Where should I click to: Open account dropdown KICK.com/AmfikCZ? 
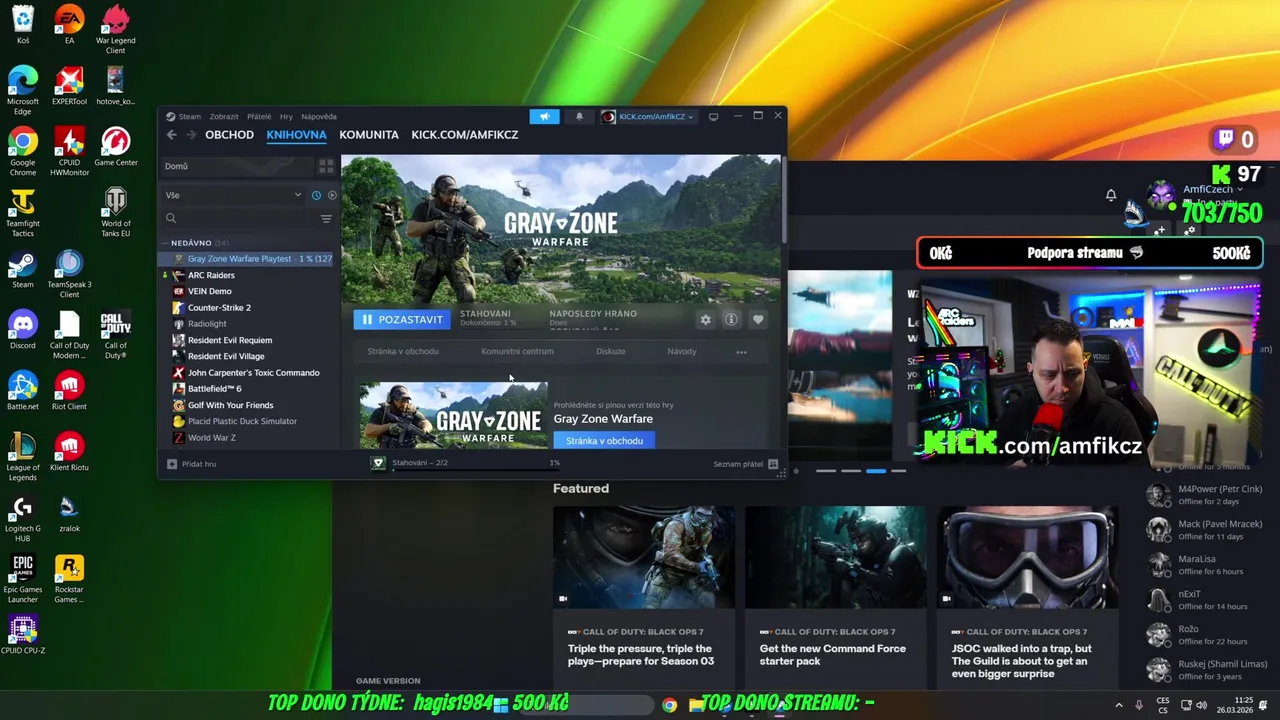pyautogui.click(x=647, y=116)
